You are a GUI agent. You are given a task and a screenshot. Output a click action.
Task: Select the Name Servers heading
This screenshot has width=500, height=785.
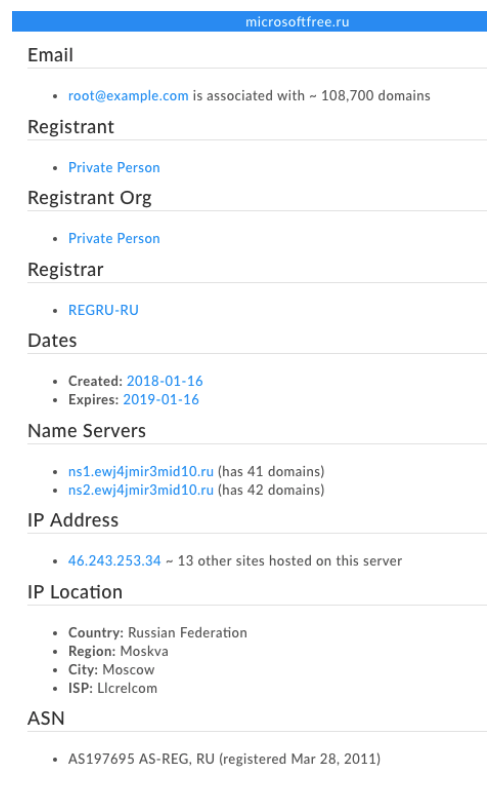87,431
